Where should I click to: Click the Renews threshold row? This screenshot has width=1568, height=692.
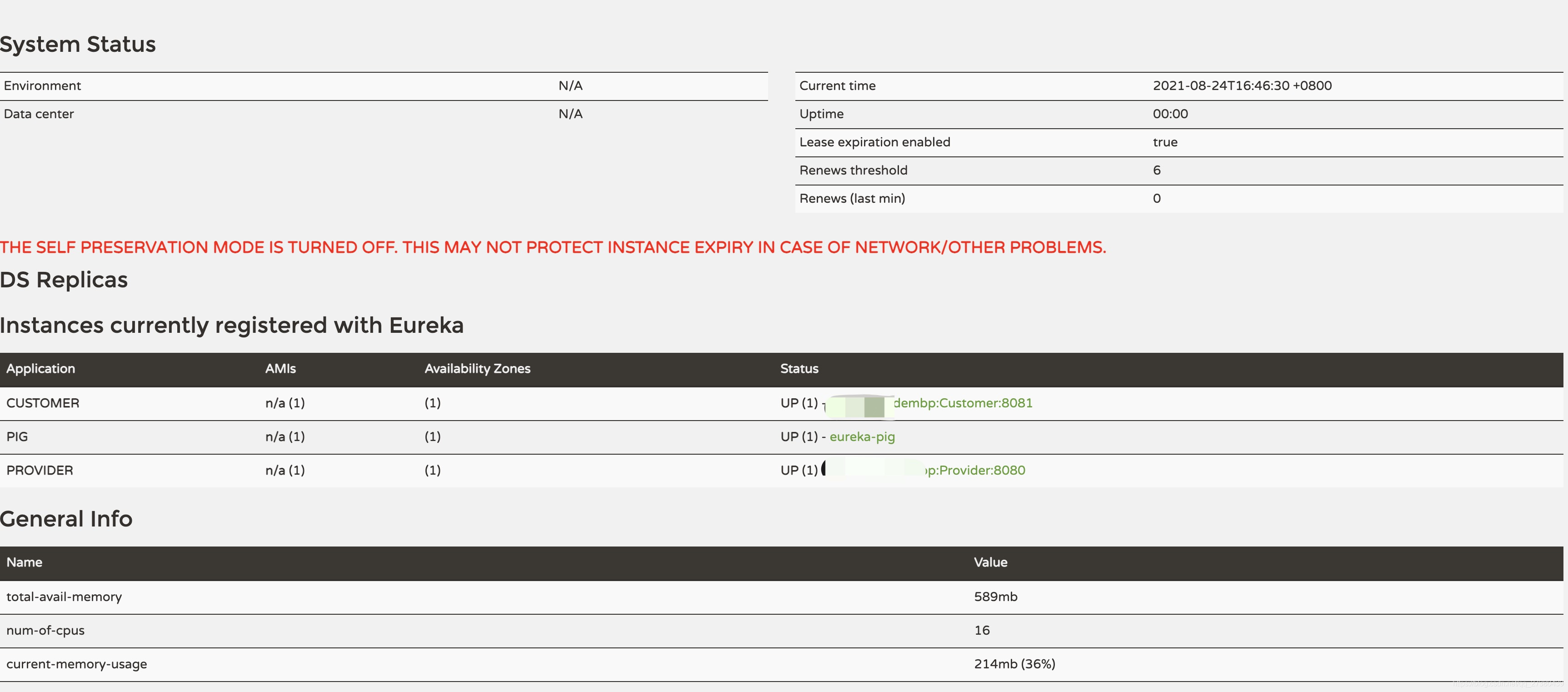(853, 170)
